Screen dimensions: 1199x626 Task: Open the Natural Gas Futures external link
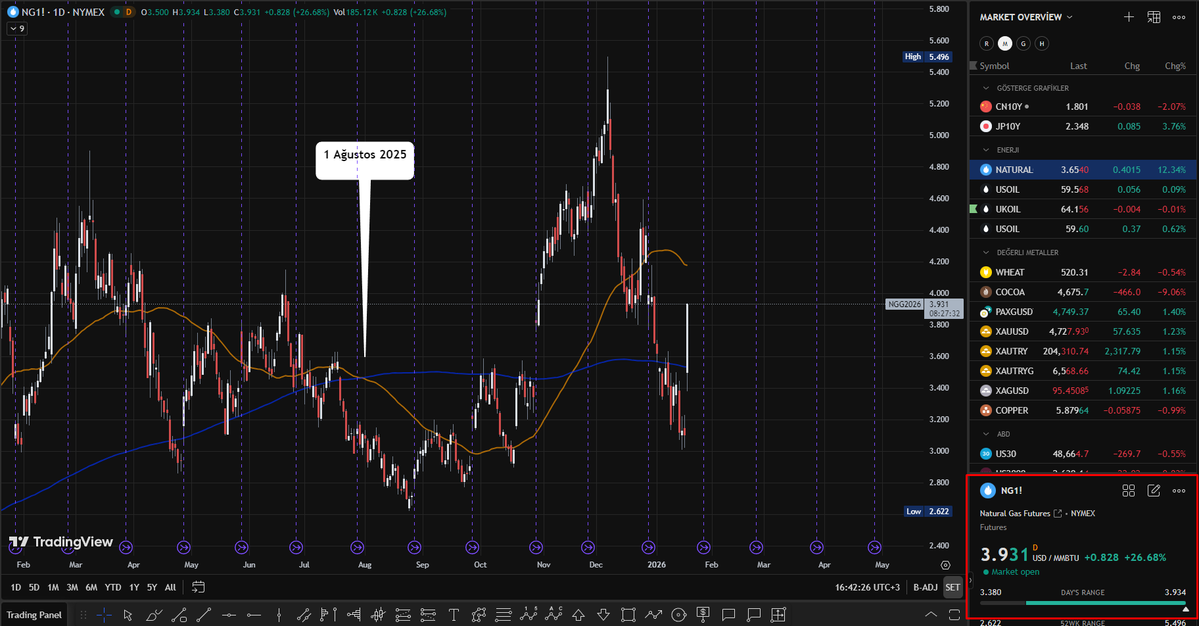click(1058, 514)
